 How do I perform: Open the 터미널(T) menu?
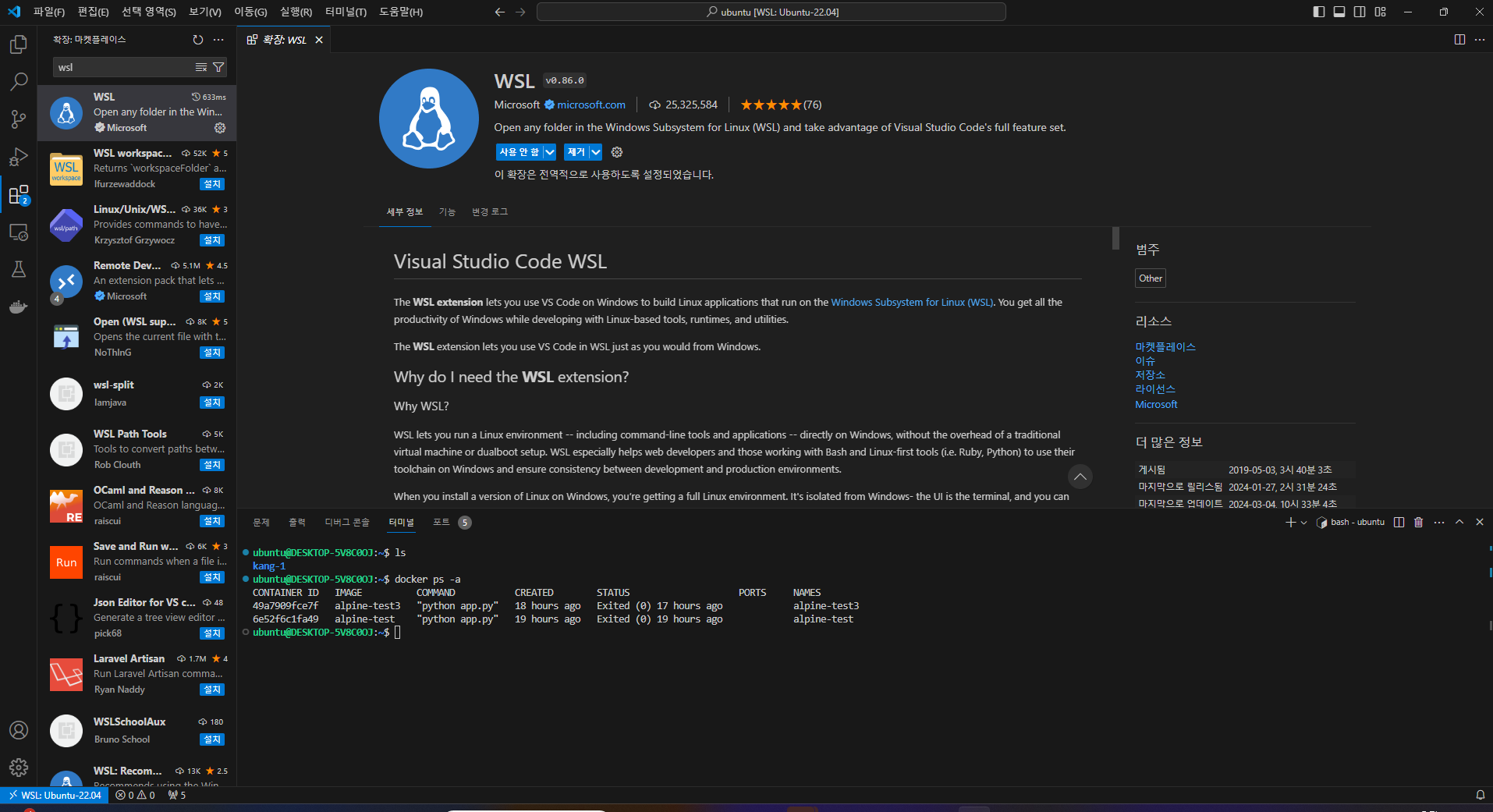click(346, 12)
